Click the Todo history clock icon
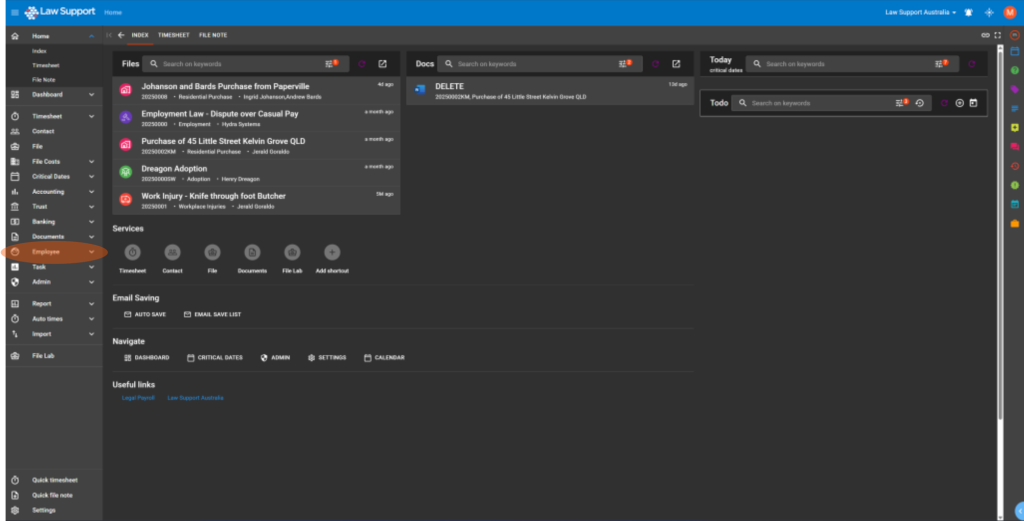Image resolution: width=1024 pixels, height=521 pixels. [x=919, y=103]
